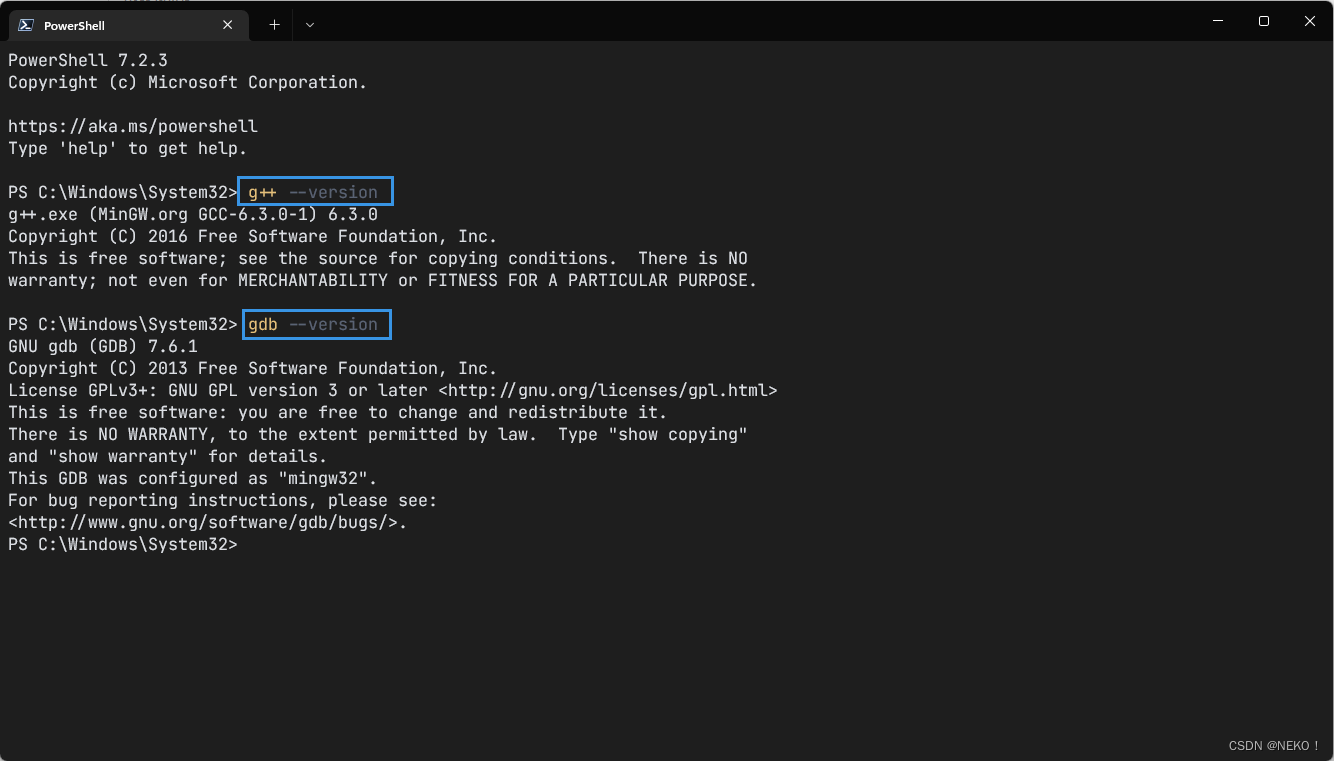1334x761 pixels.
Task: Click 'GNU gdb (GDB) 7.6.1' line
Action: (x=103, y=347)
